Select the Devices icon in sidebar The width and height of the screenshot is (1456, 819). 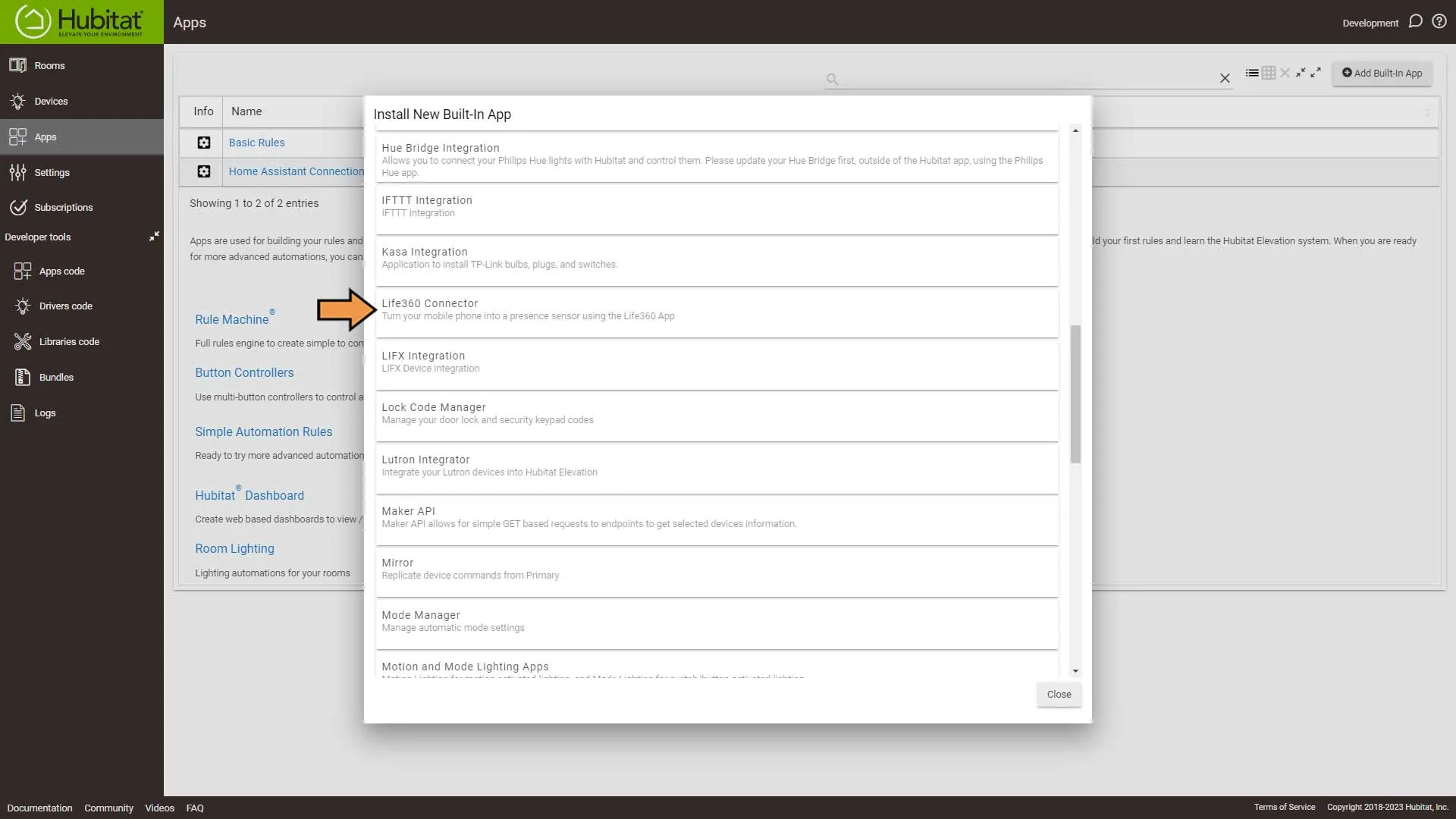coord(18,100)
